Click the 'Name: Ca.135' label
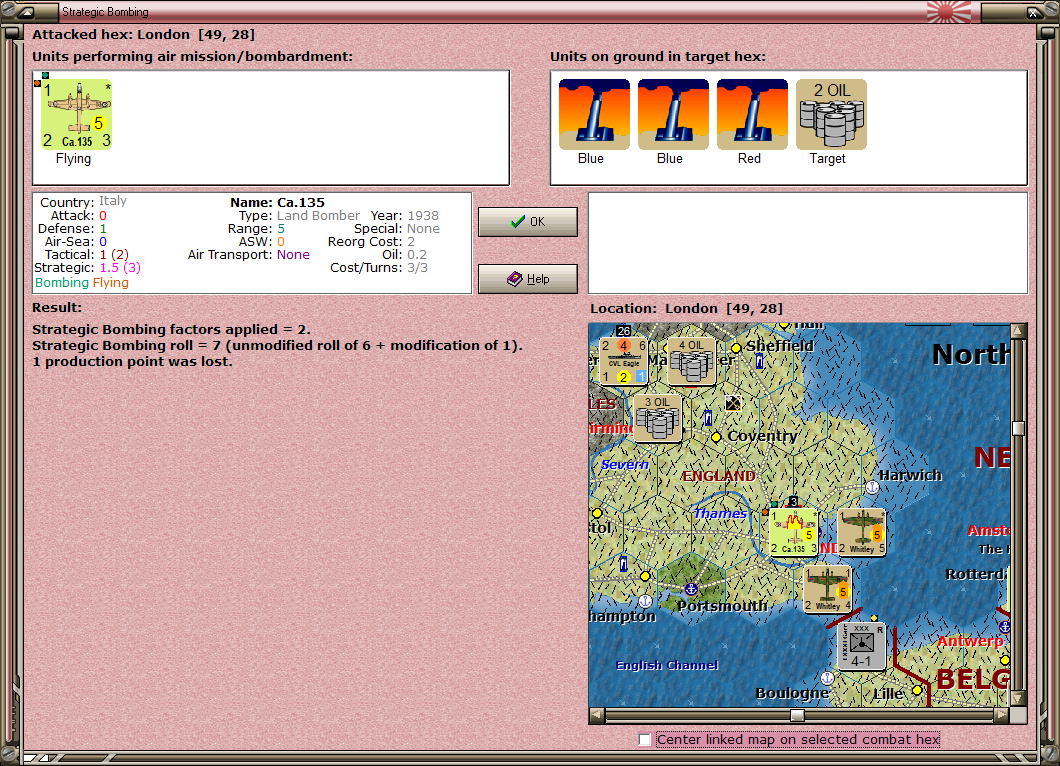Image resolution: width=1060 pixels, height=766 pixels. [277, 203]
